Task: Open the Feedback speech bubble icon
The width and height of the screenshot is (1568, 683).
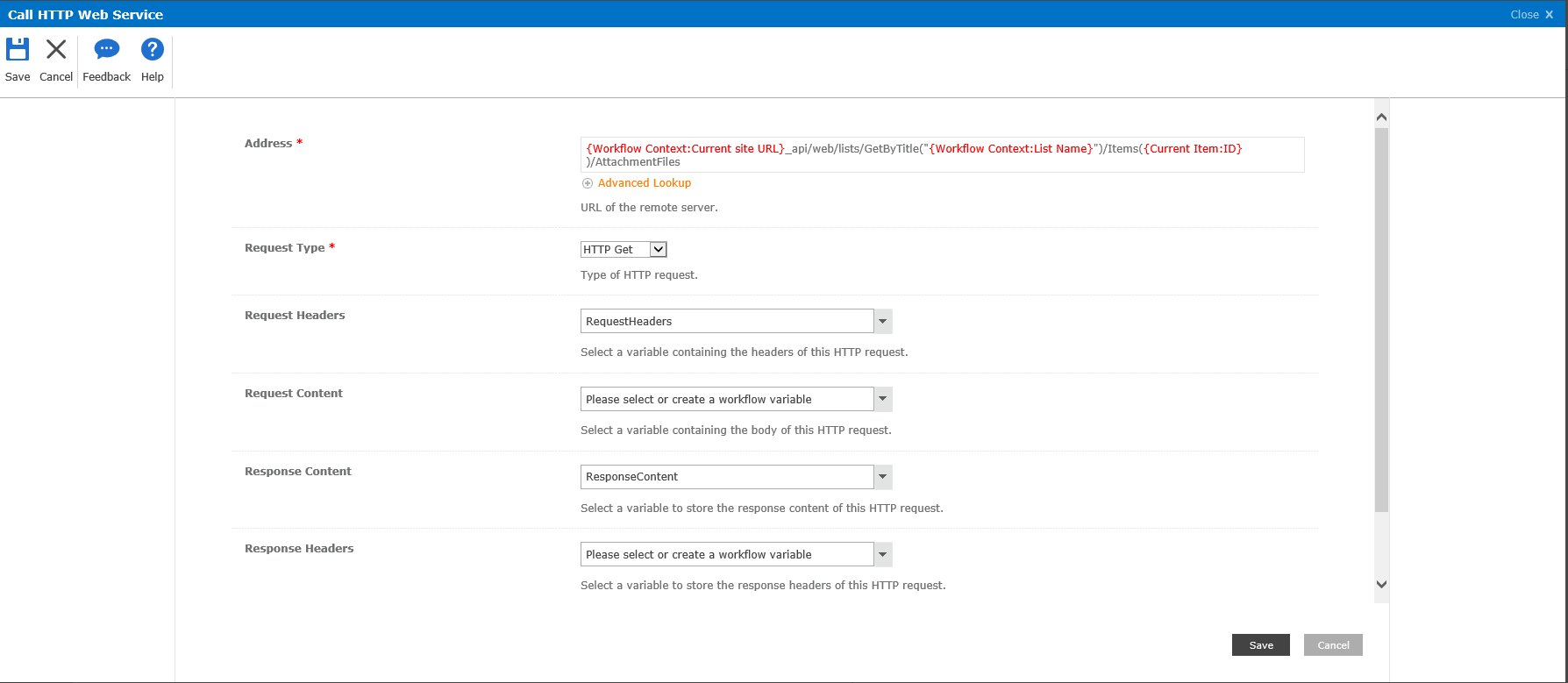Action: point(107,49)
